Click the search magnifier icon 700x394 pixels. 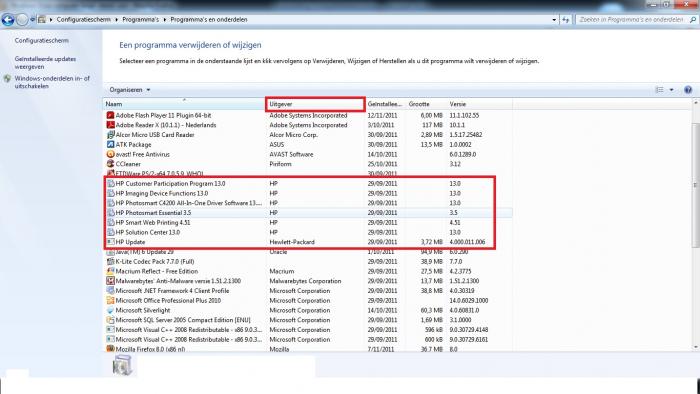[x=693, y=20]
